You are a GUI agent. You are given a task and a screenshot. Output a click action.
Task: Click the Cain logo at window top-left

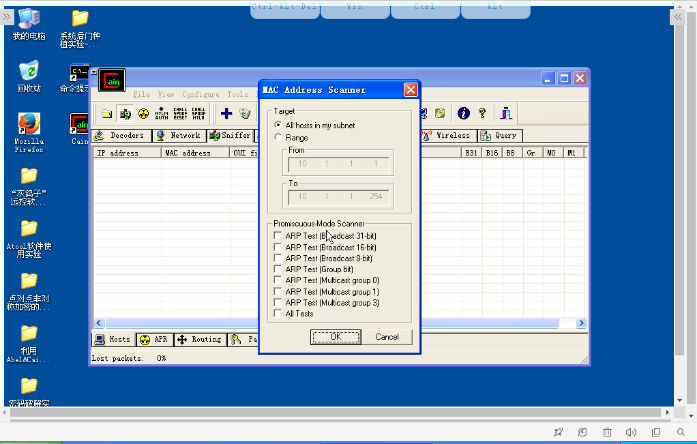(112, 81)
